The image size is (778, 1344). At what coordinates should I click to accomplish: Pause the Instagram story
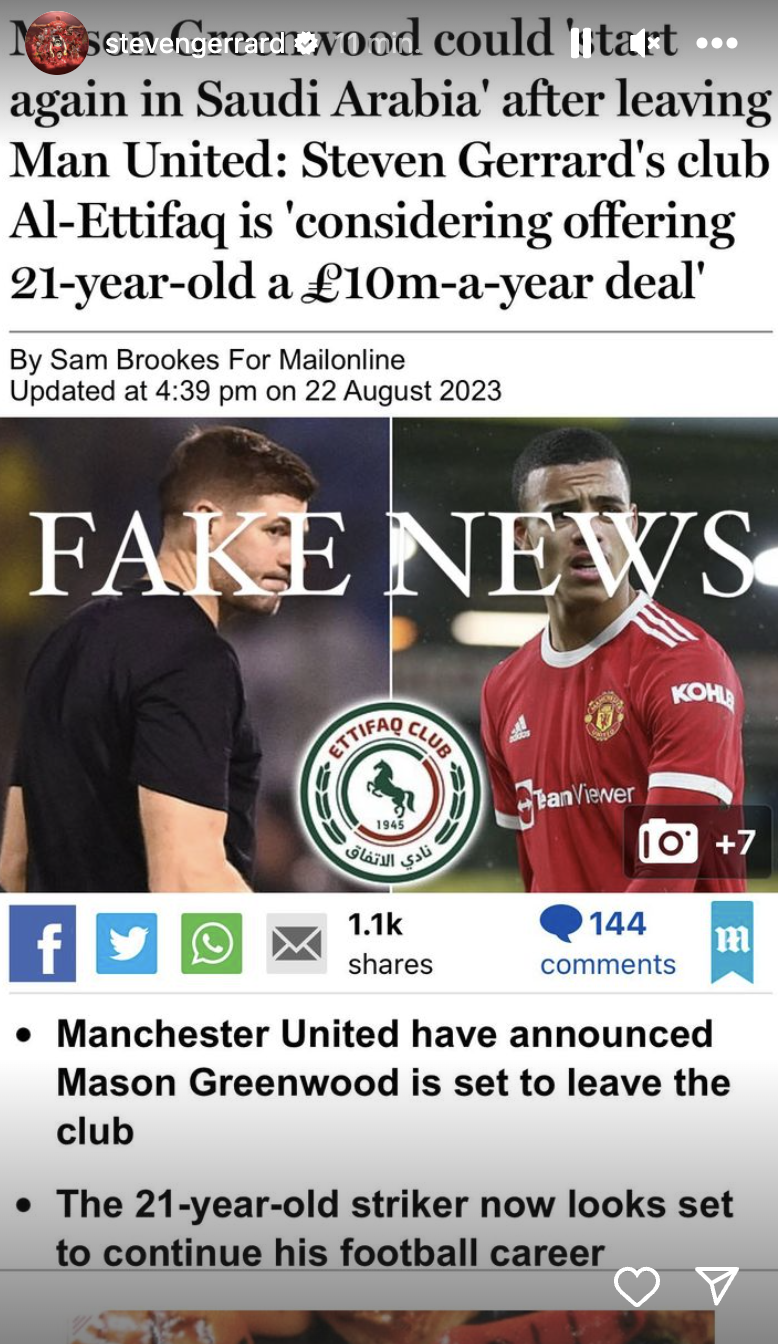coord(581,43)
